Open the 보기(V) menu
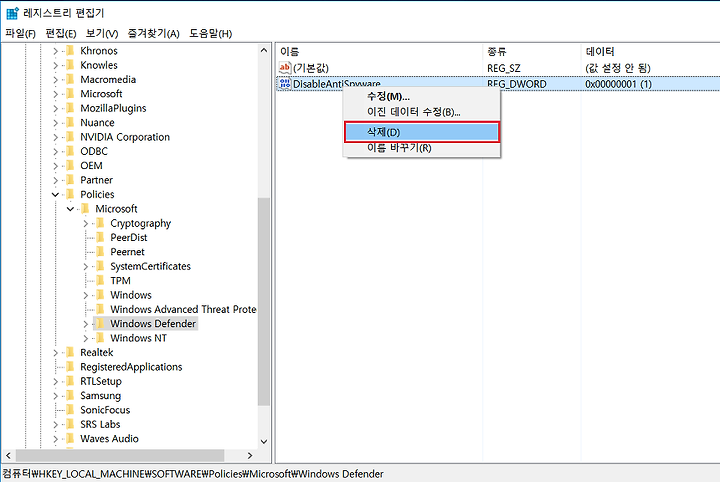 pyautogui.click(x=102, y=34)
